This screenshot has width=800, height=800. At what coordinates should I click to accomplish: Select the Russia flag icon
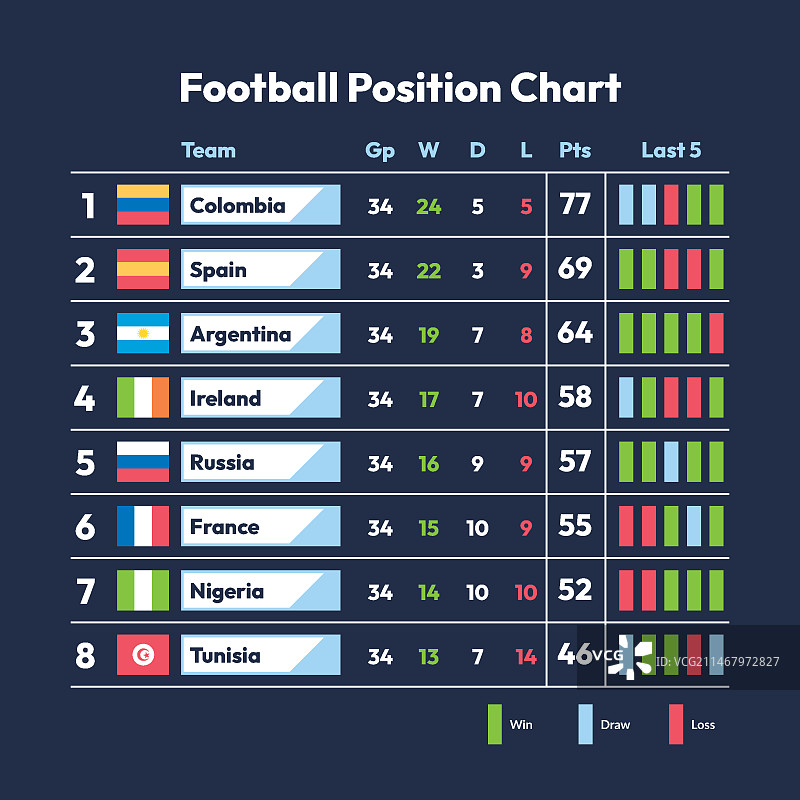[143, 462]
